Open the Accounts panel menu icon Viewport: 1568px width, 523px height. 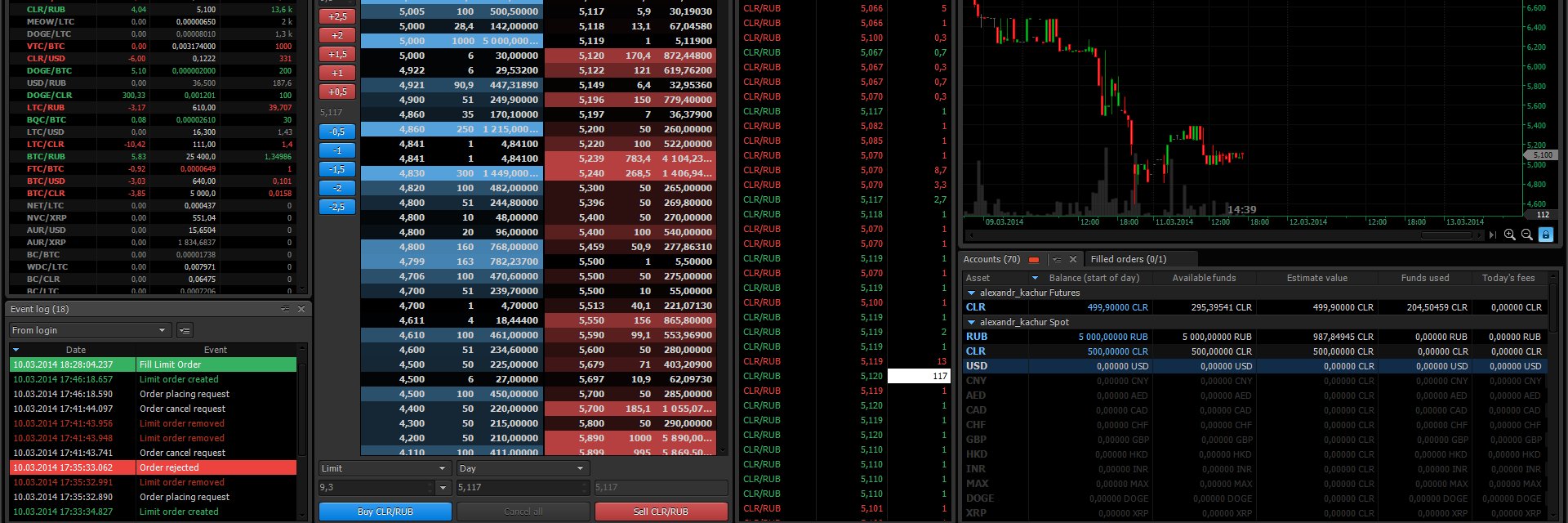[x=1056, y=259]
